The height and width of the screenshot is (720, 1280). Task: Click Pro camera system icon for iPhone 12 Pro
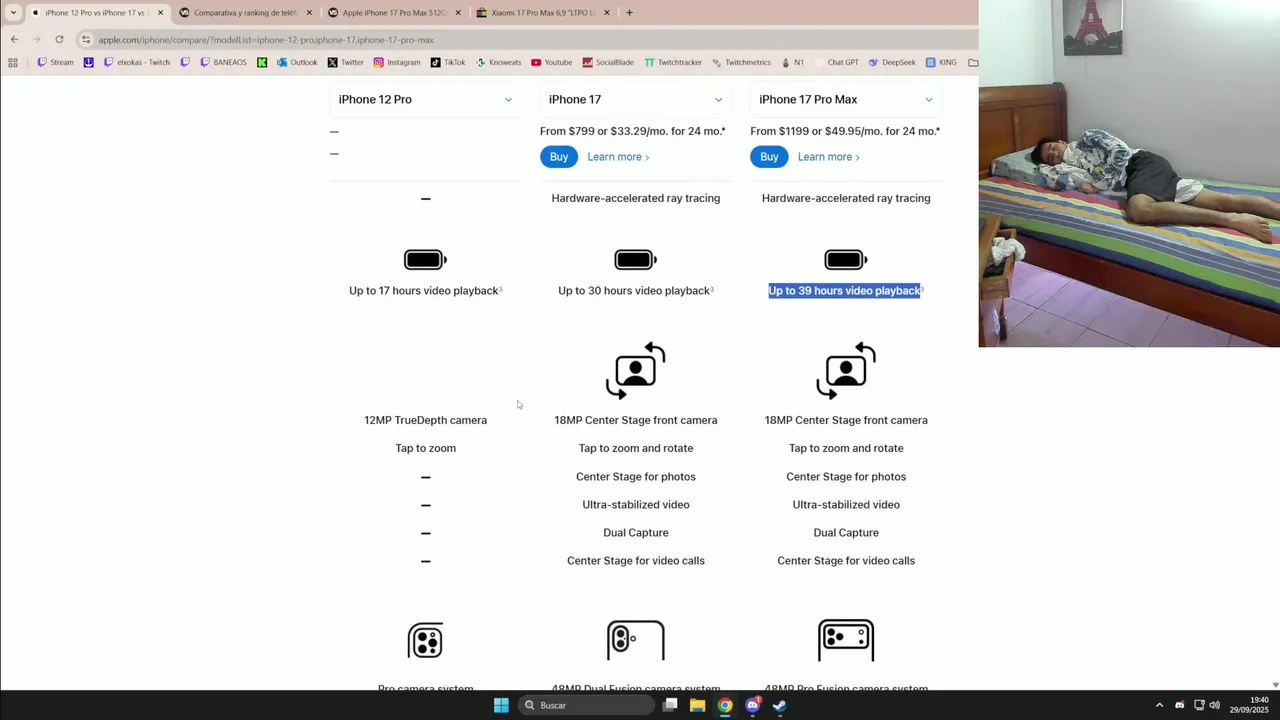click(x=425, y=641)
